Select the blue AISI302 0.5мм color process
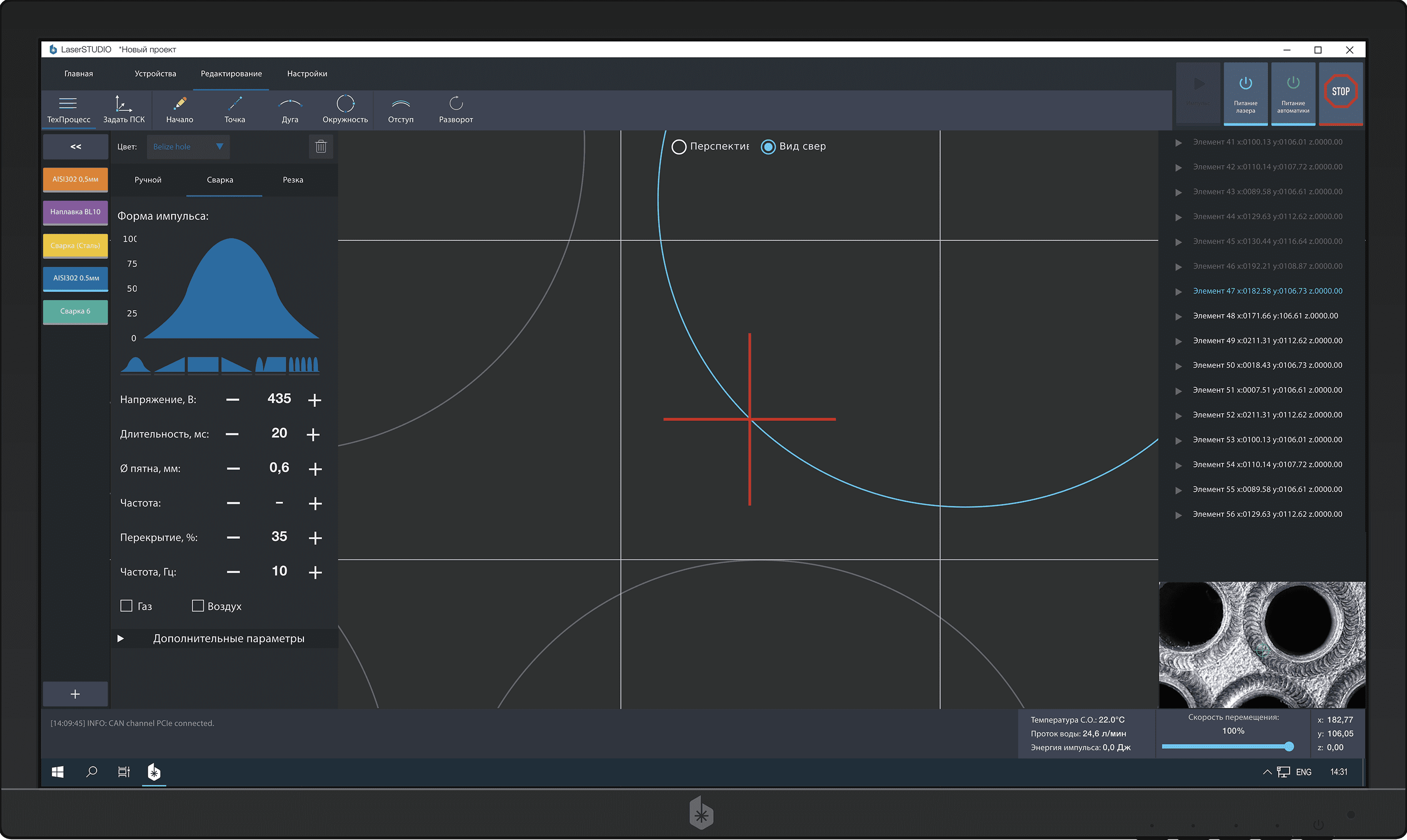This screenshot has height=840, width=1407. tap(75, 279)
